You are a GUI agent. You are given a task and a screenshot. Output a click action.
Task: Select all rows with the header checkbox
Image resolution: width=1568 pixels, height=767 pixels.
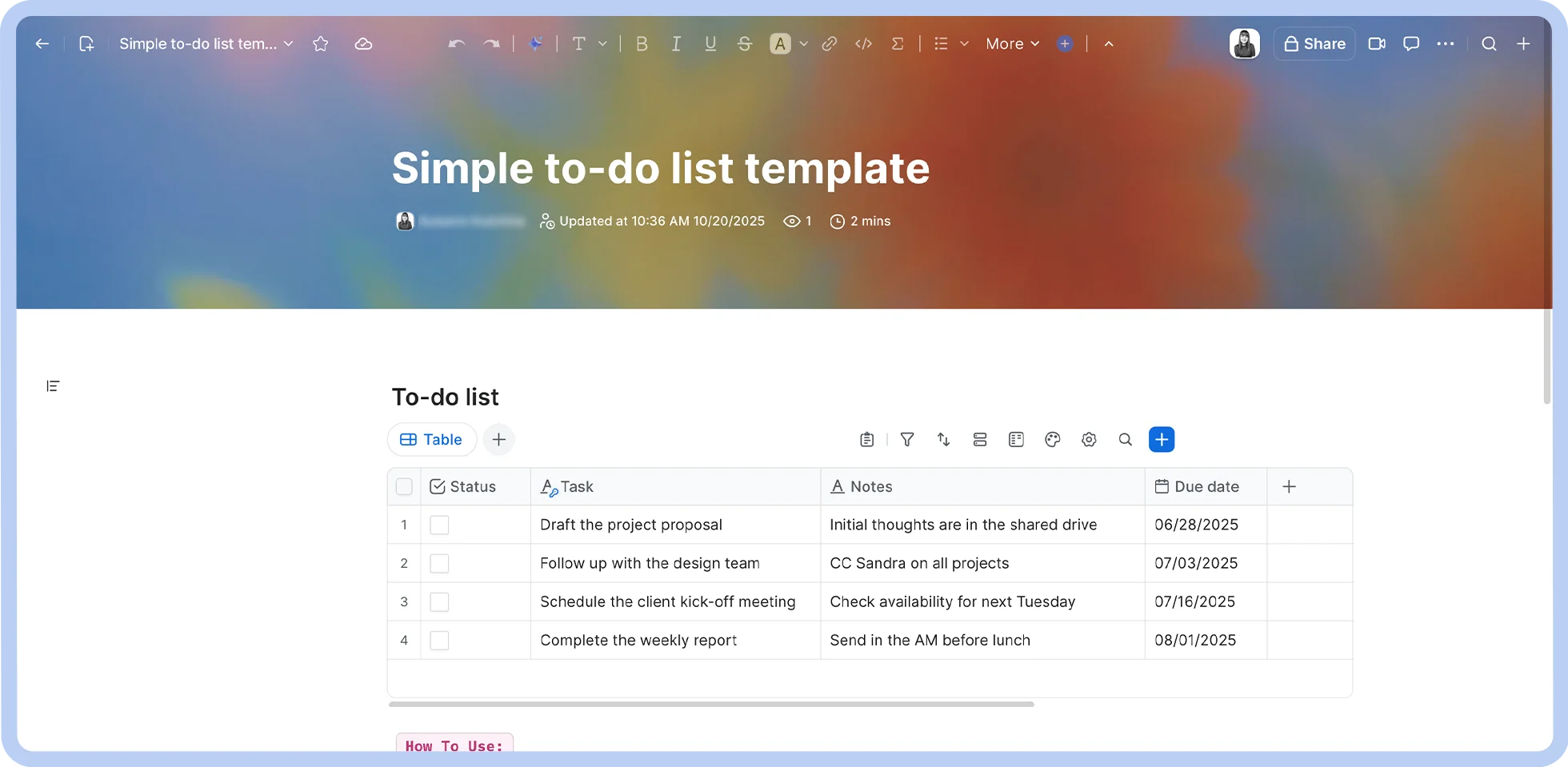click(x=404, y=486)
